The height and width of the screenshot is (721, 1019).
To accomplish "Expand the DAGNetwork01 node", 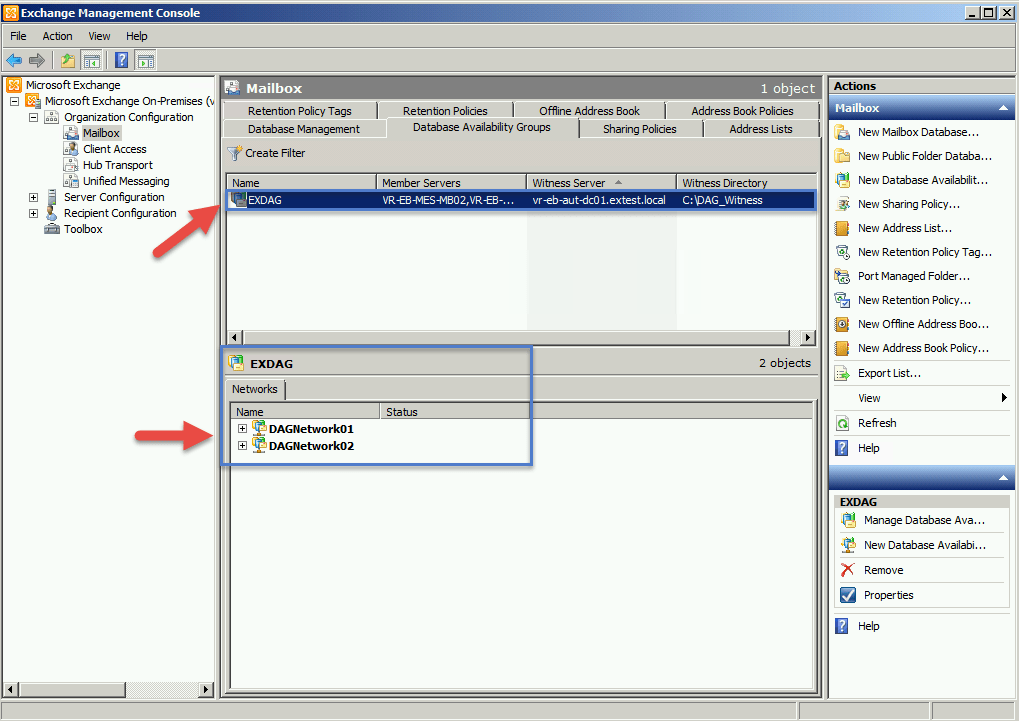I will tap(242, 429).
